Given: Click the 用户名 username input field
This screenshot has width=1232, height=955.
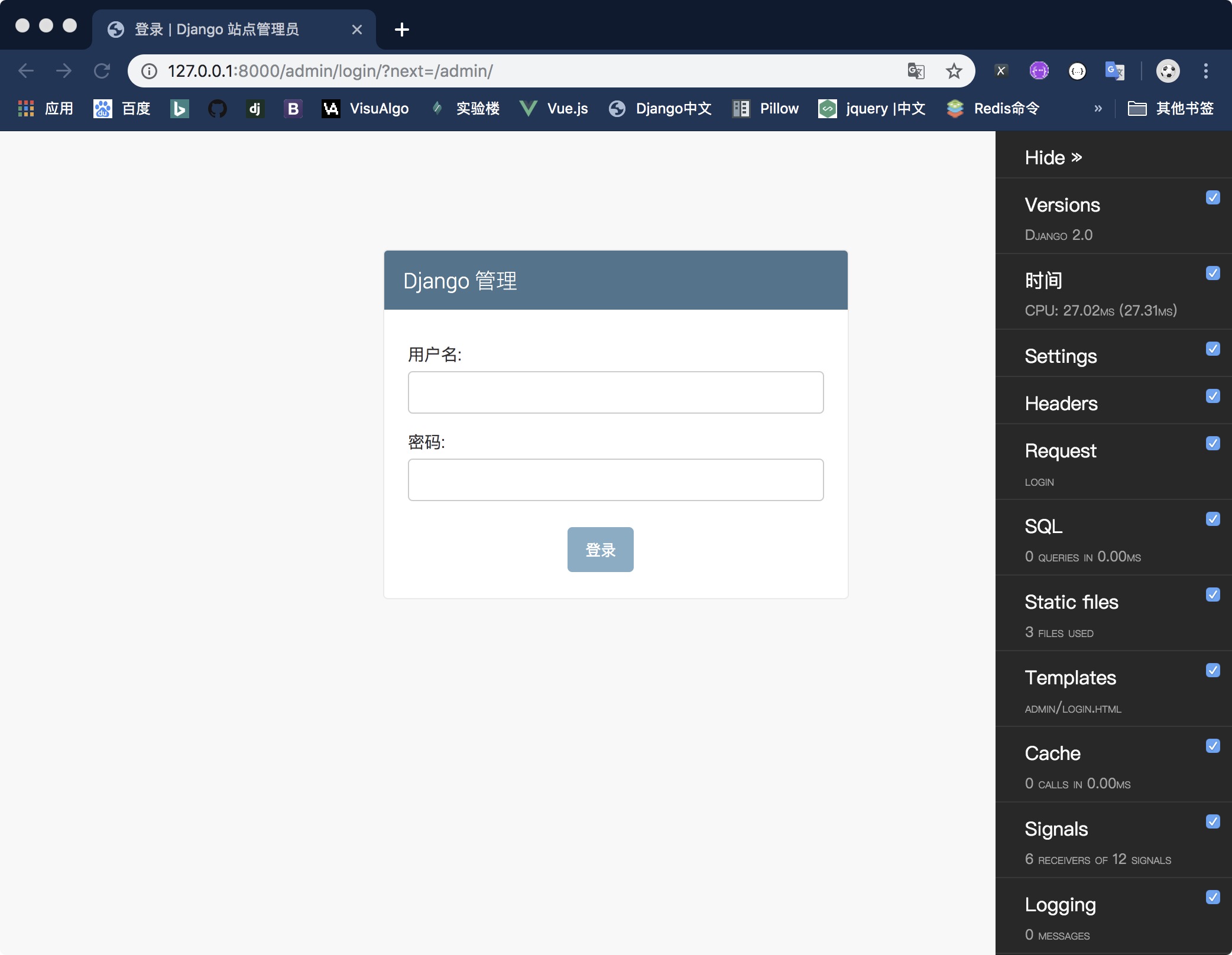Looking at the screenshot, I should (x=615, y=392).
